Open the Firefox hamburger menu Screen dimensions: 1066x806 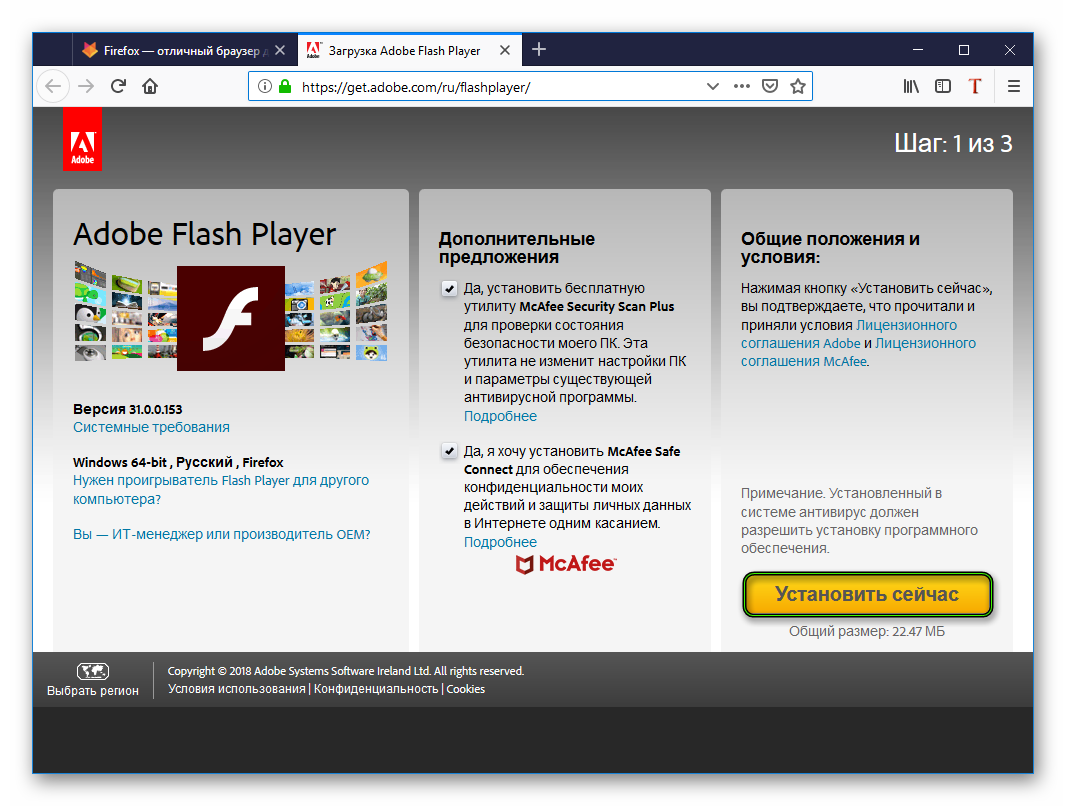(1014, 86)
